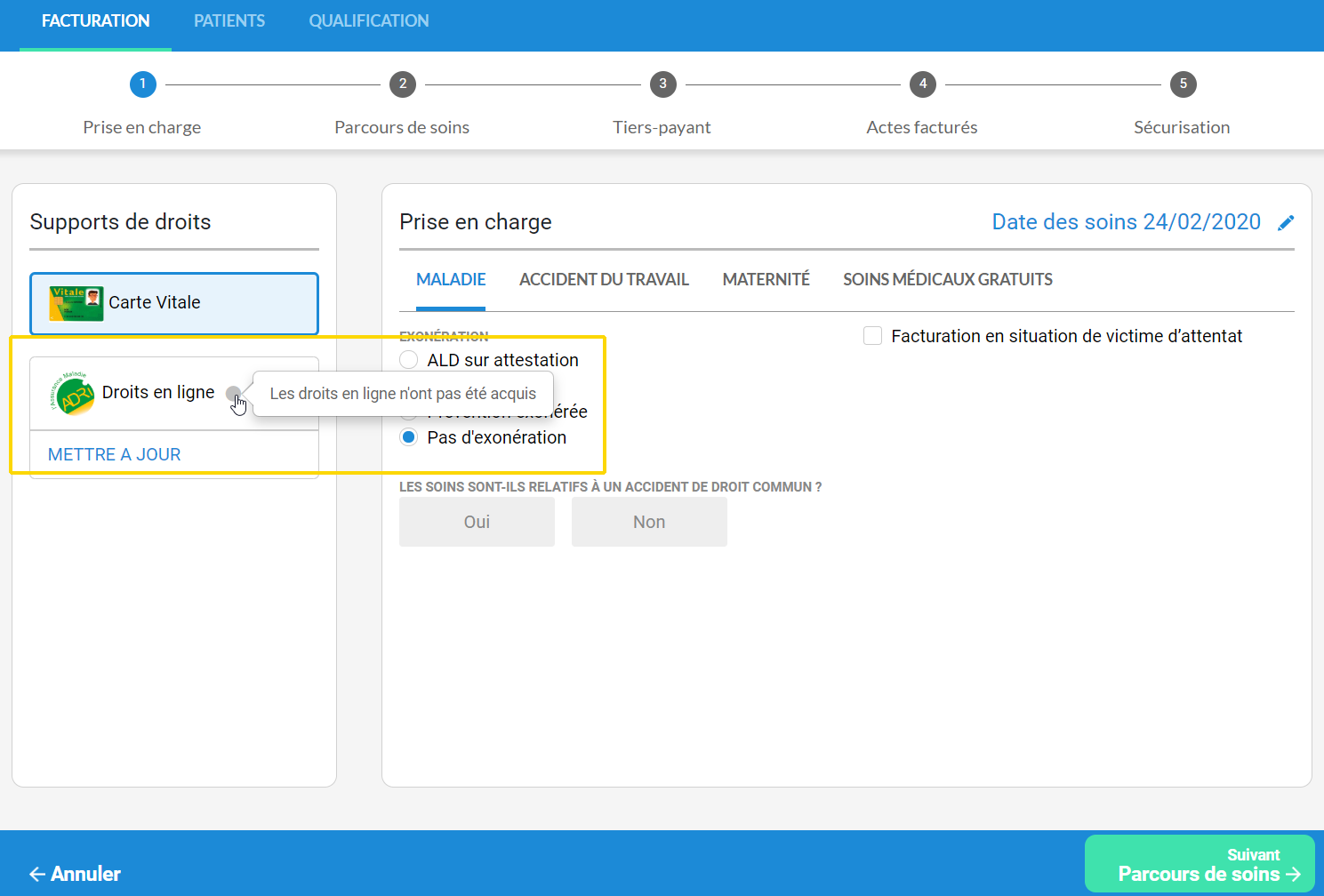Select step 5 Sécurisation circle

point(1183,84)
